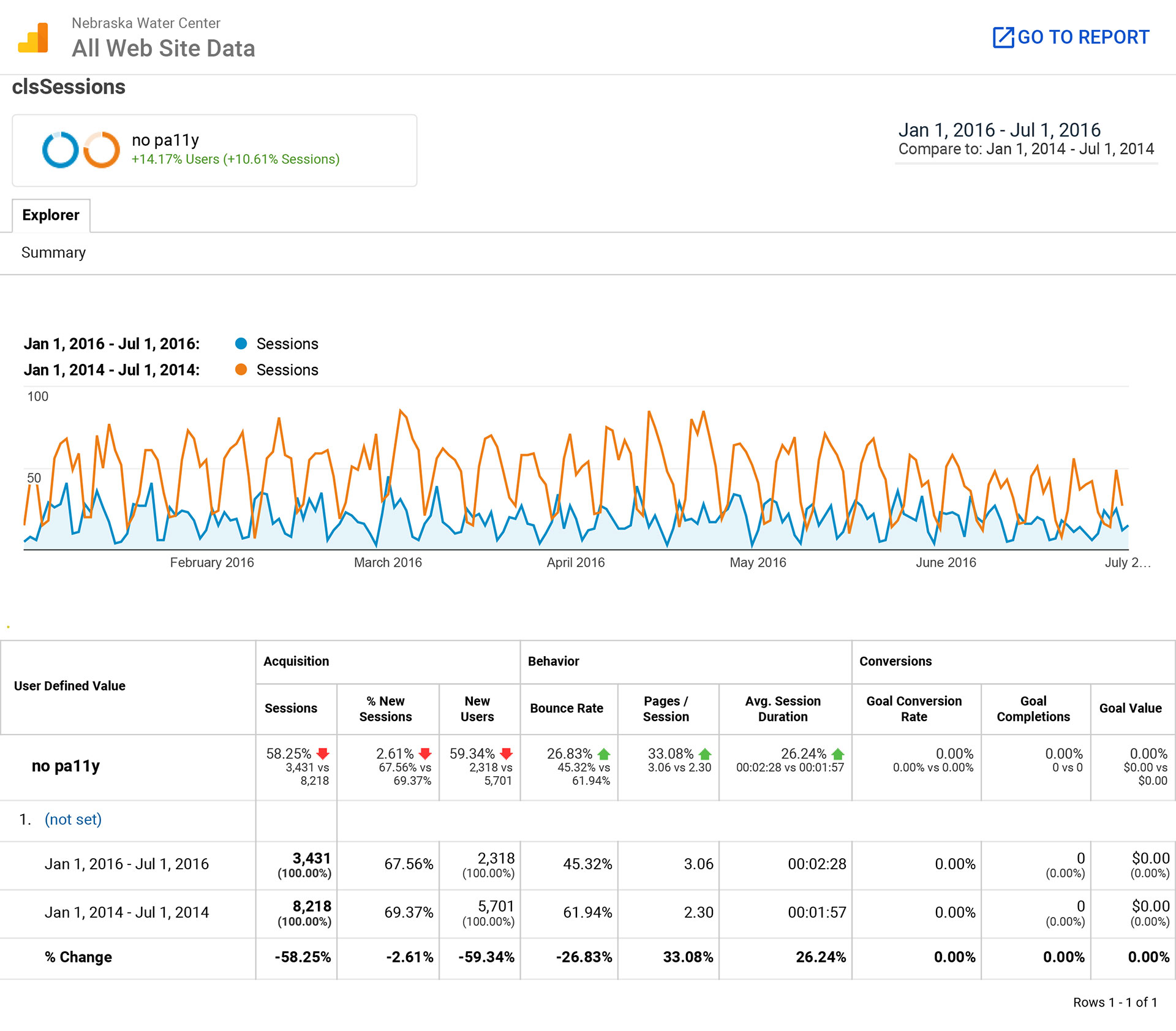Viewport: 1176px width, 1031px height.
Task: Click the red down arrow next to 59.34%
Action: [x=506, y=754]
